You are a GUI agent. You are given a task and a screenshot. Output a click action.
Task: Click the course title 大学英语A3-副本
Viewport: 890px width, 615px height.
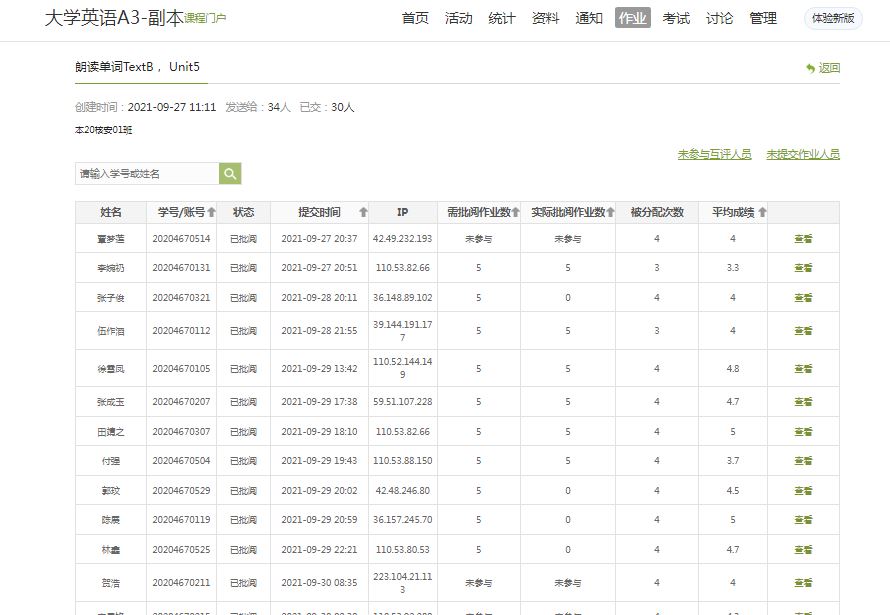(114, 18)
